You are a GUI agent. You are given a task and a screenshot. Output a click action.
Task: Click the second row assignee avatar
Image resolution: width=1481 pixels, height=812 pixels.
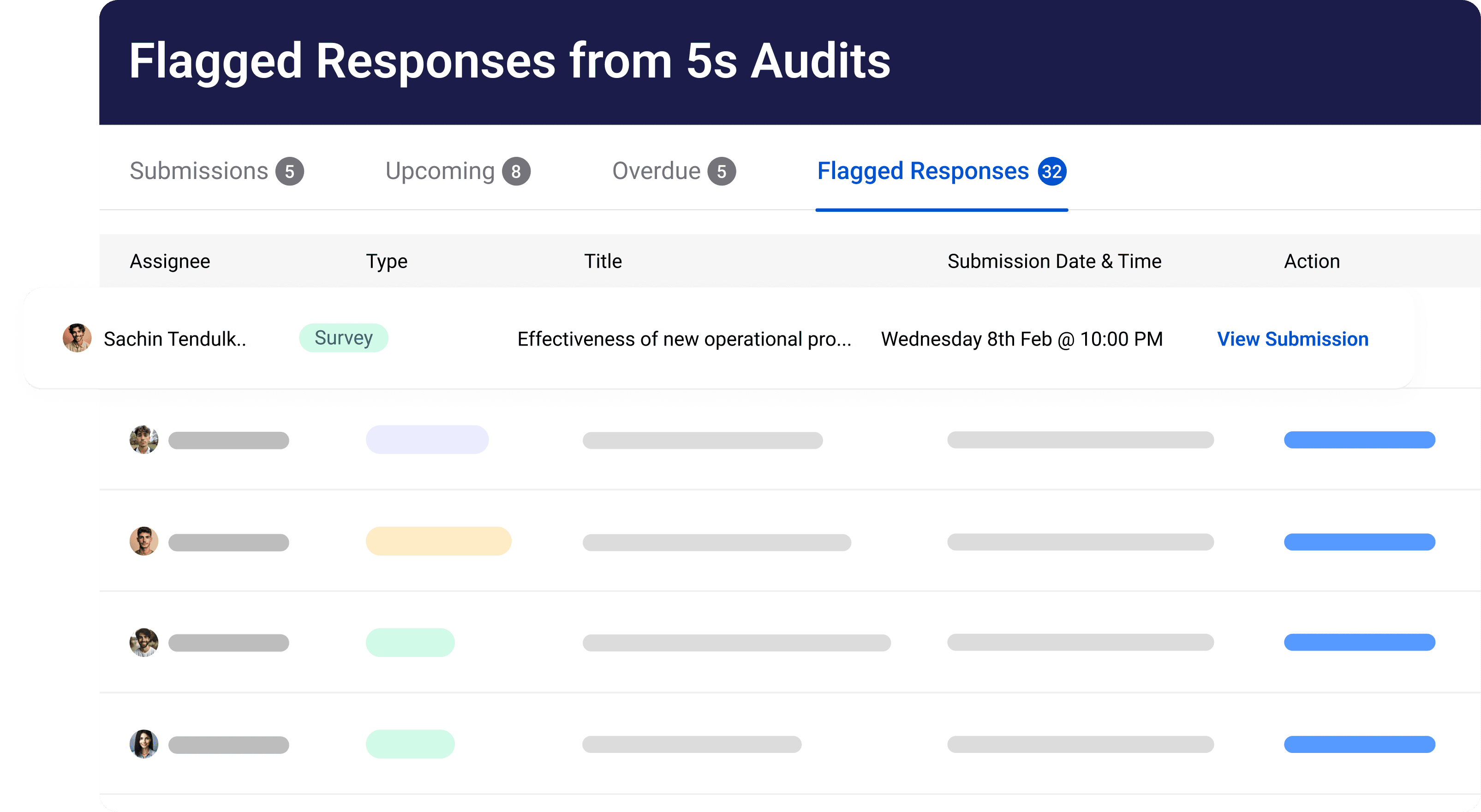pos(144,440)
